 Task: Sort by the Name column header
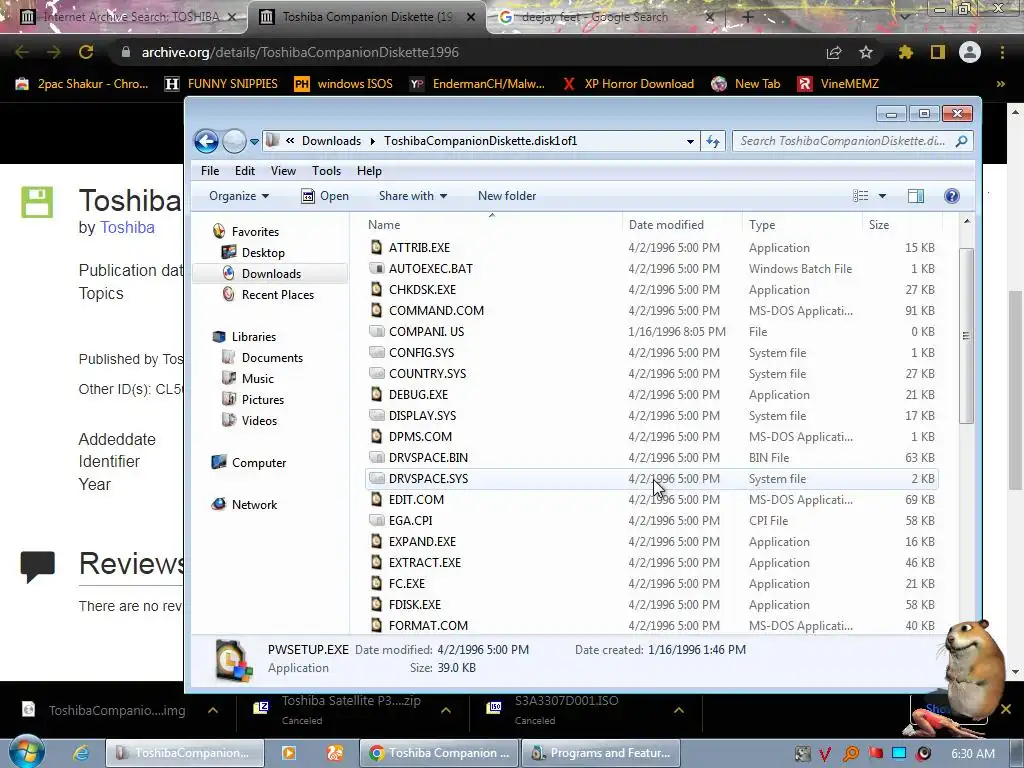(x=384, y=225)
